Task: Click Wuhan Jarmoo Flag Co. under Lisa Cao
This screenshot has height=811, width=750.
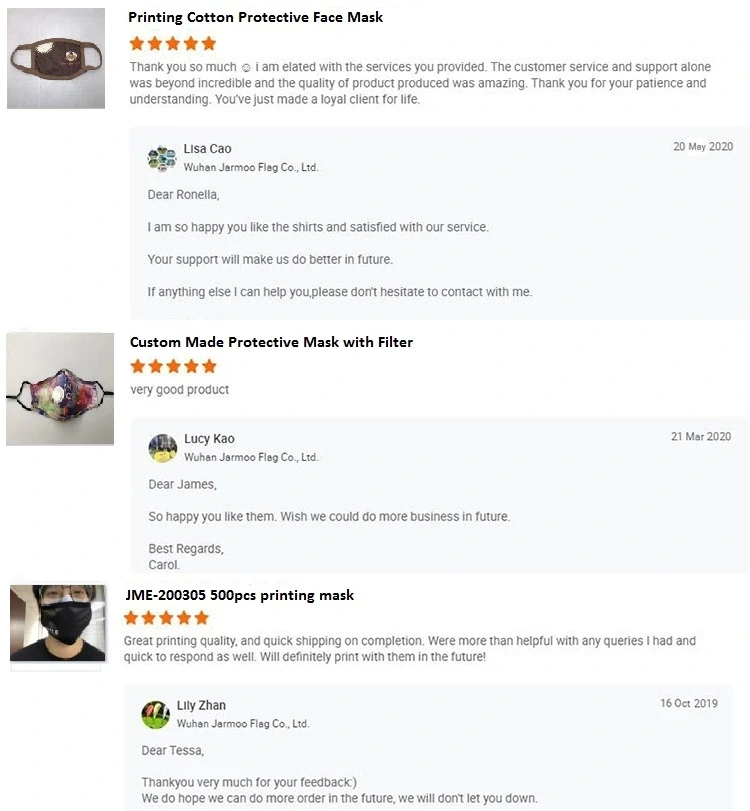Action: pyautogui.click(x=250, y=168)
